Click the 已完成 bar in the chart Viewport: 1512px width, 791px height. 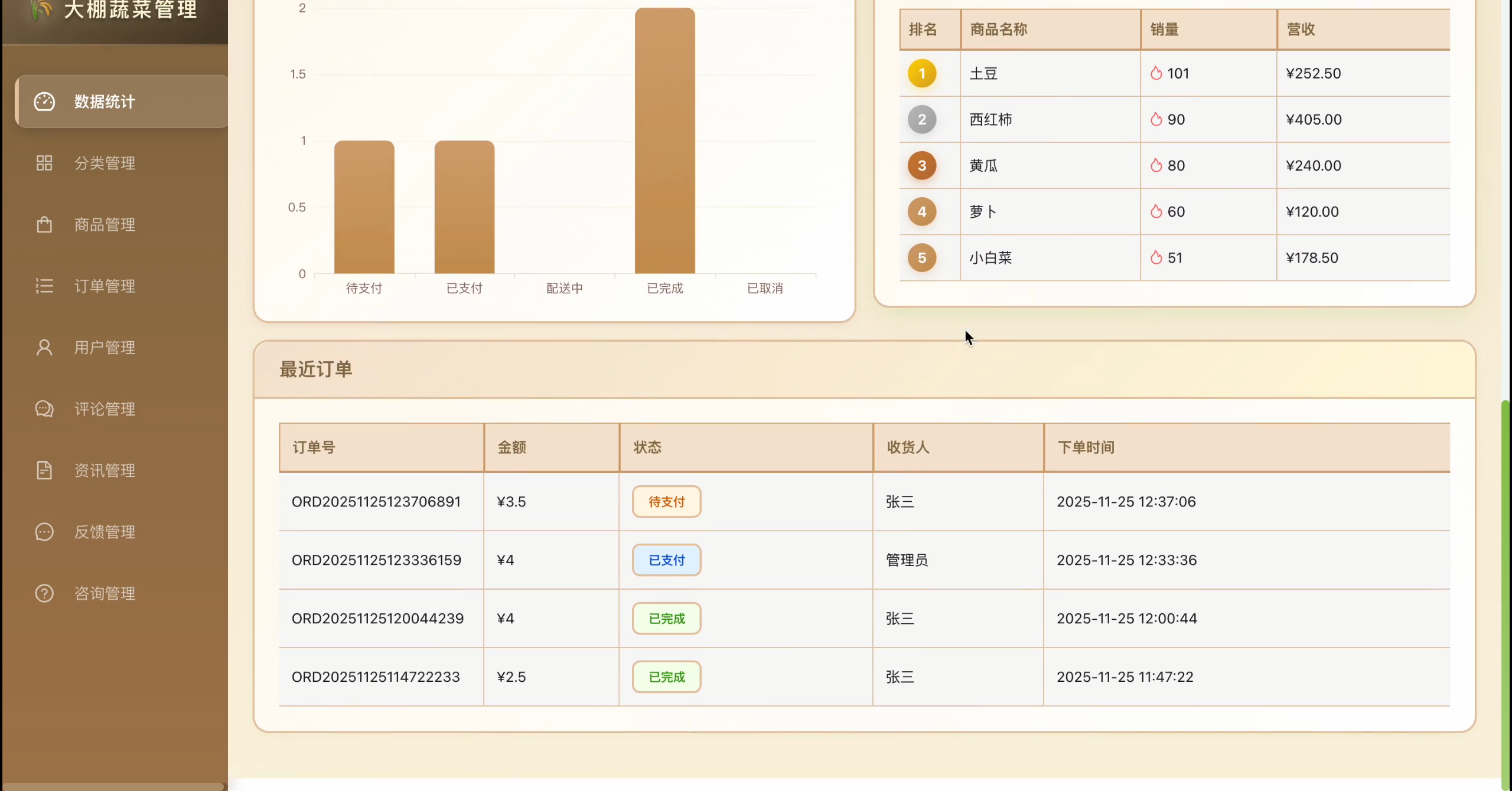tap(664, 142)
